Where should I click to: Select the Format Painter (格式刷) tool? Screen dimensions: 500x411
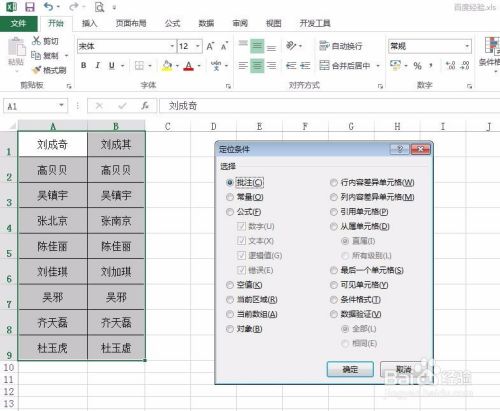(x=49, y=70)
